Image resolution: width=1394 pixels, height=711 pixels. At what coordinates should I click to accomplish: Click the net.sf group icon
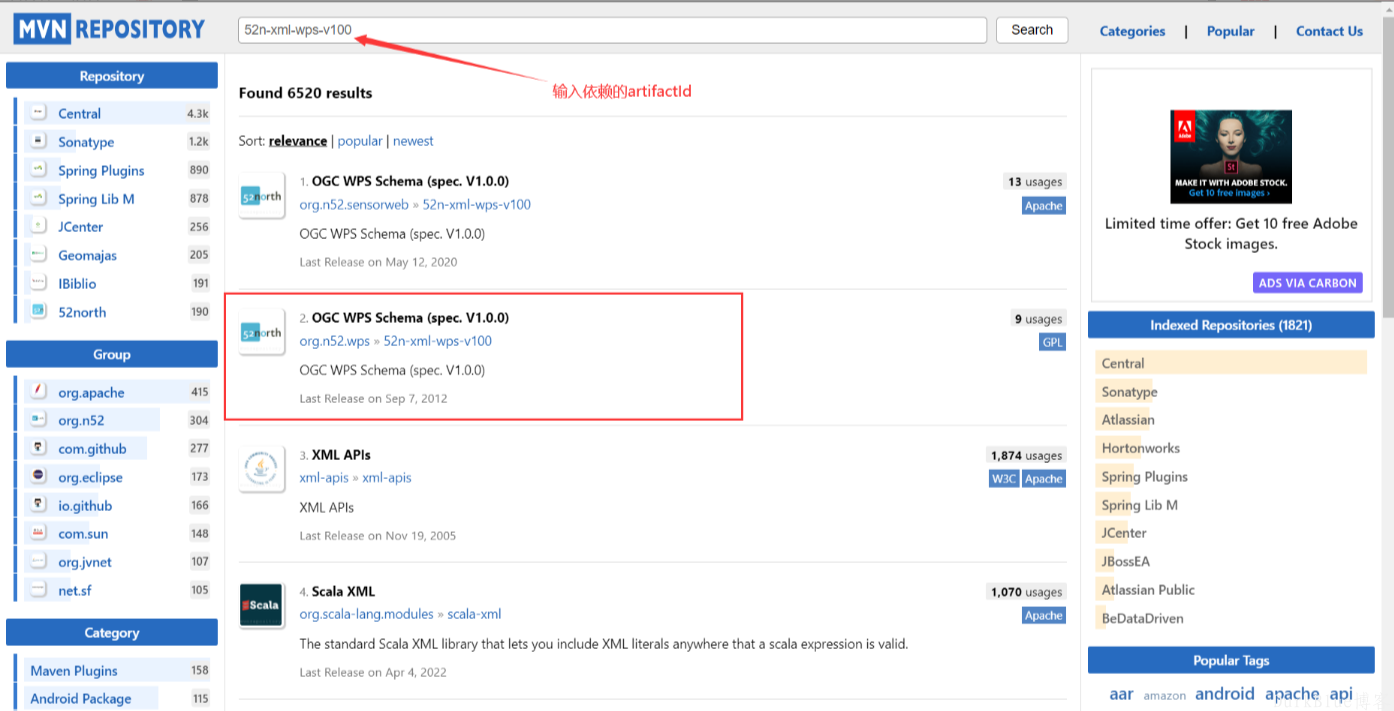(x=38, y=590)
